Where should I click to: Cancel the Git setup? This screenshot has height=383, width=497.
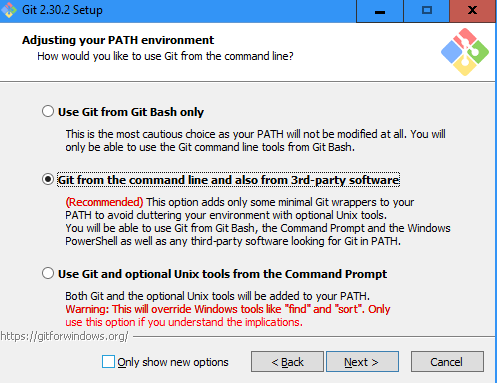447,362
